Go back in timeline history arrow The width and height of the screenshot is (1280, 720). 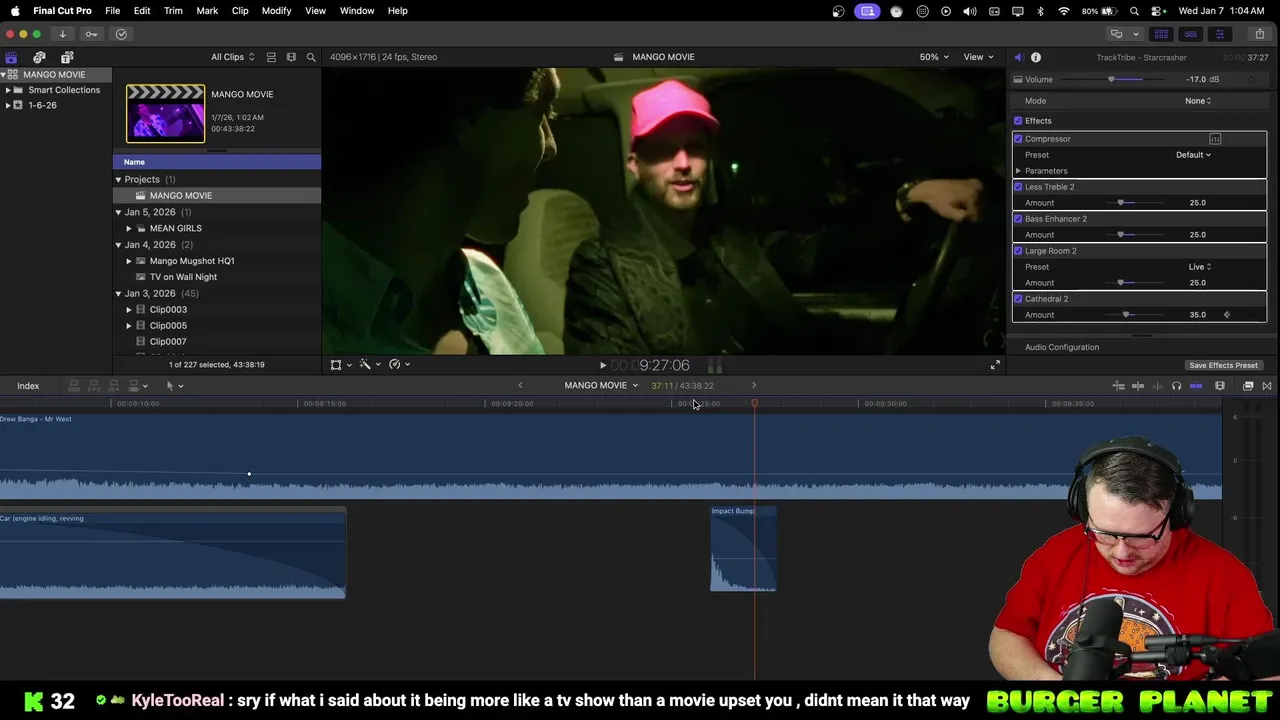point(520,386)
